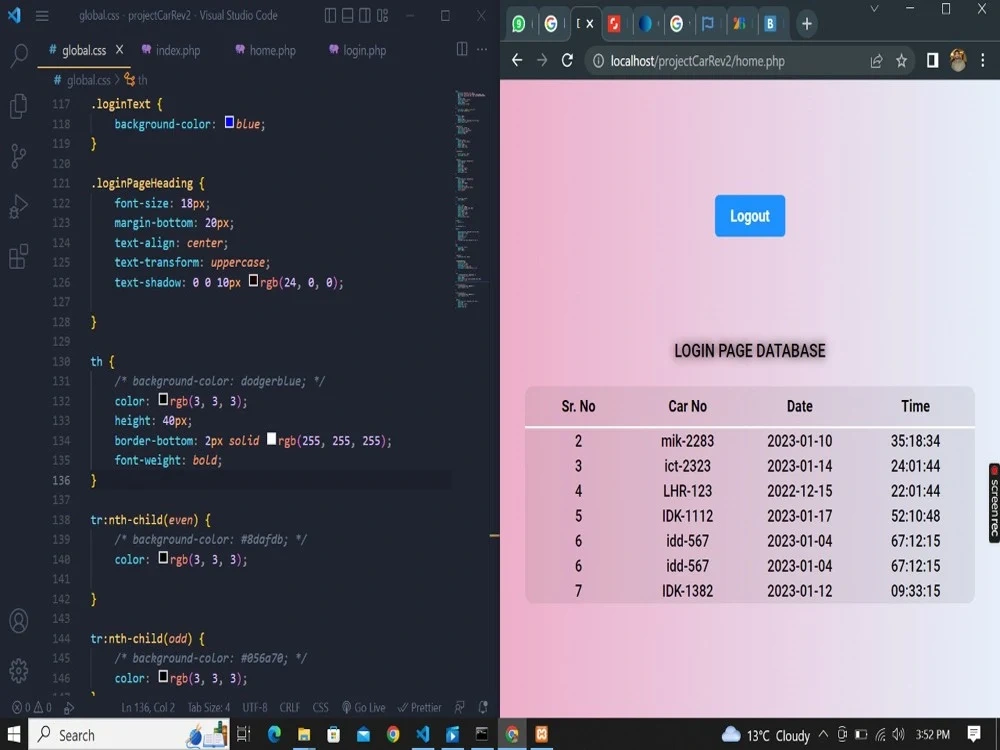Toggle Chrome side panel

pos(932,61)
